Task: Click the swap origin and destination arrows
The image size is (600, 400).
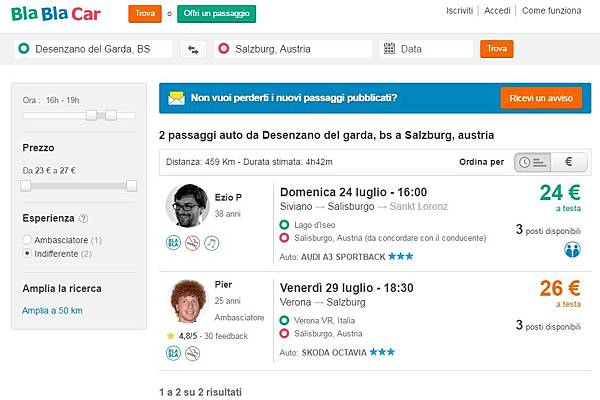Action: [x=191, y=49]
